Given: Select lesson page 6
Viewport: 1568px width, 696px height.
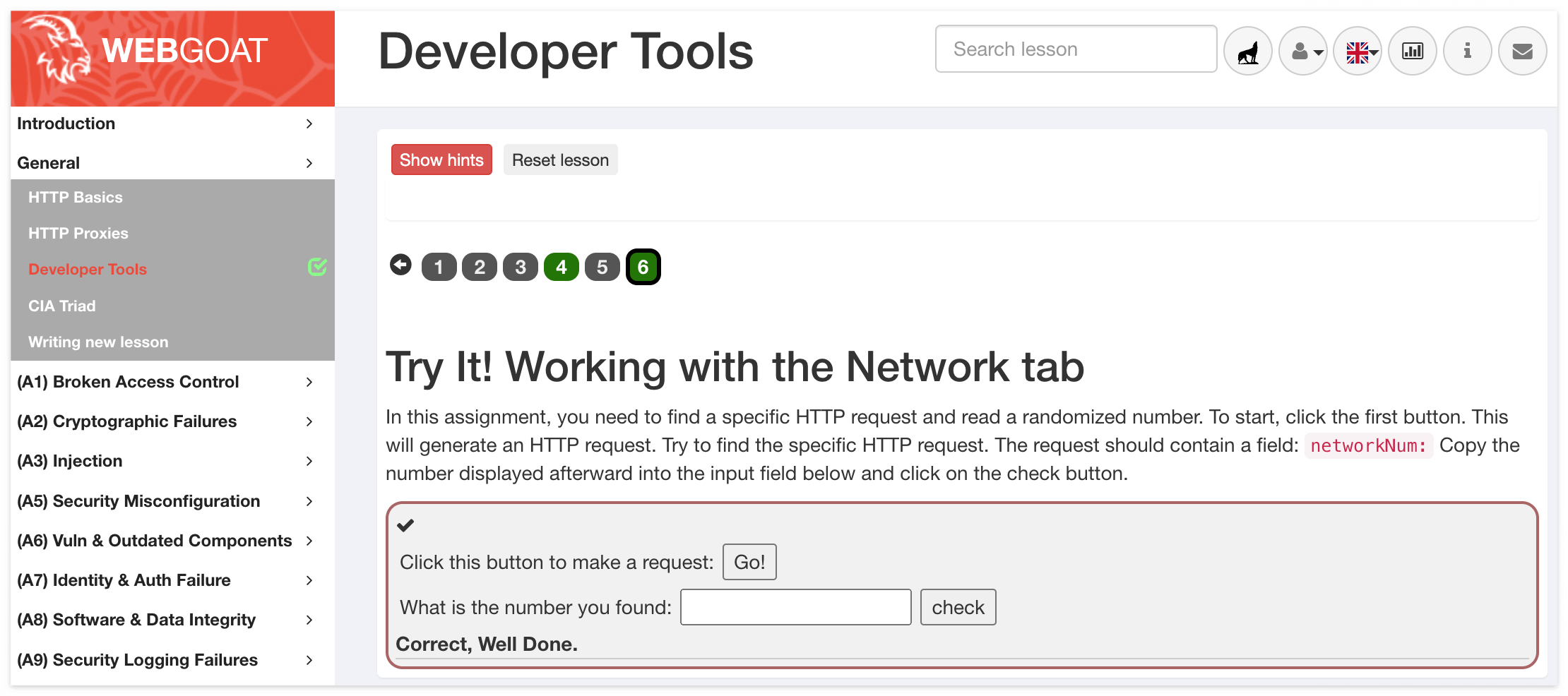Looking at the screenshot, I should coord(643,267).
